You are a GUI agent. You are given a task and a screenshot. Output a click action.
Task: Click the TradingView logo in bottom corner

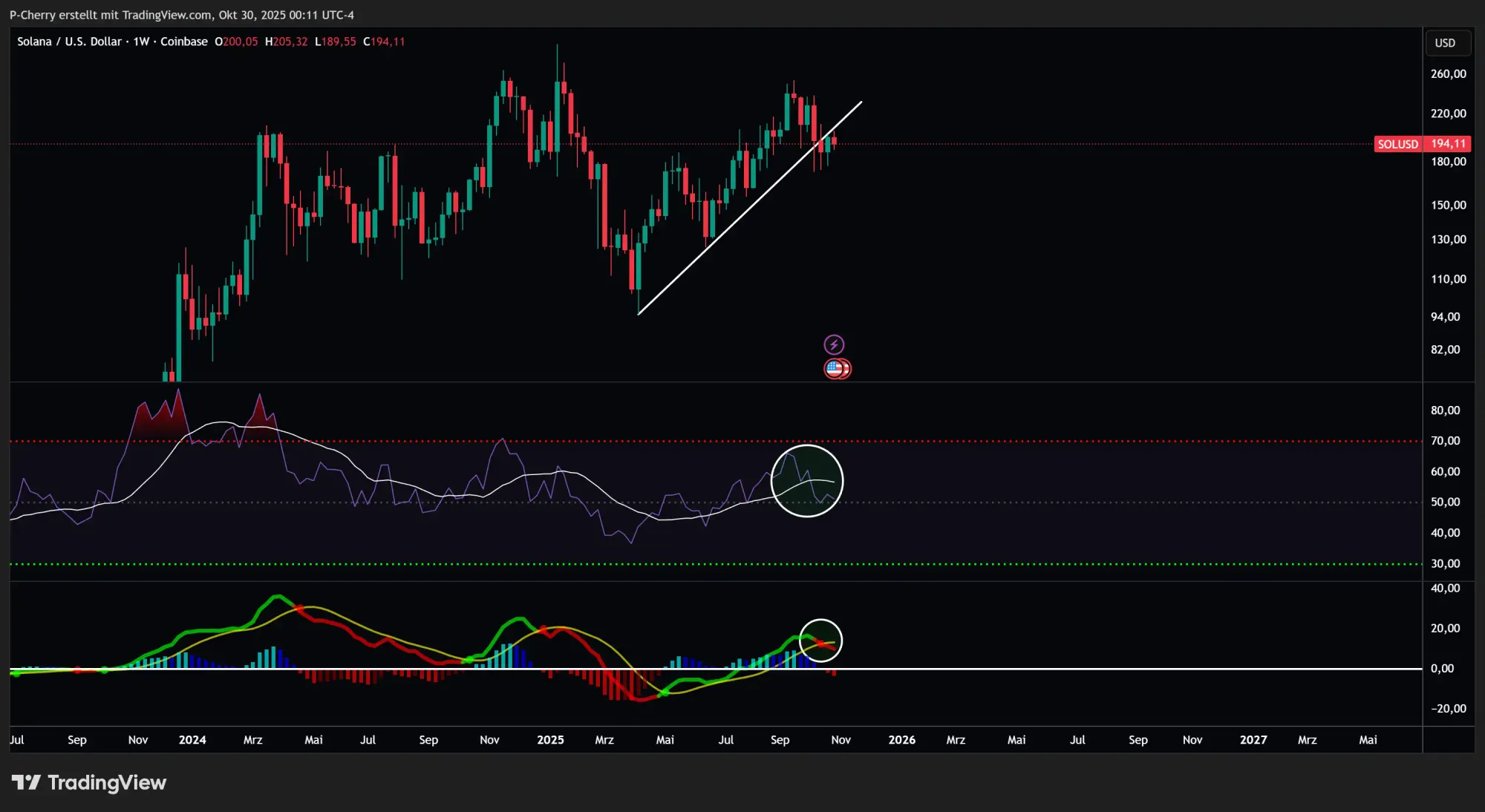pyautogui.click(x=89, y=782)
